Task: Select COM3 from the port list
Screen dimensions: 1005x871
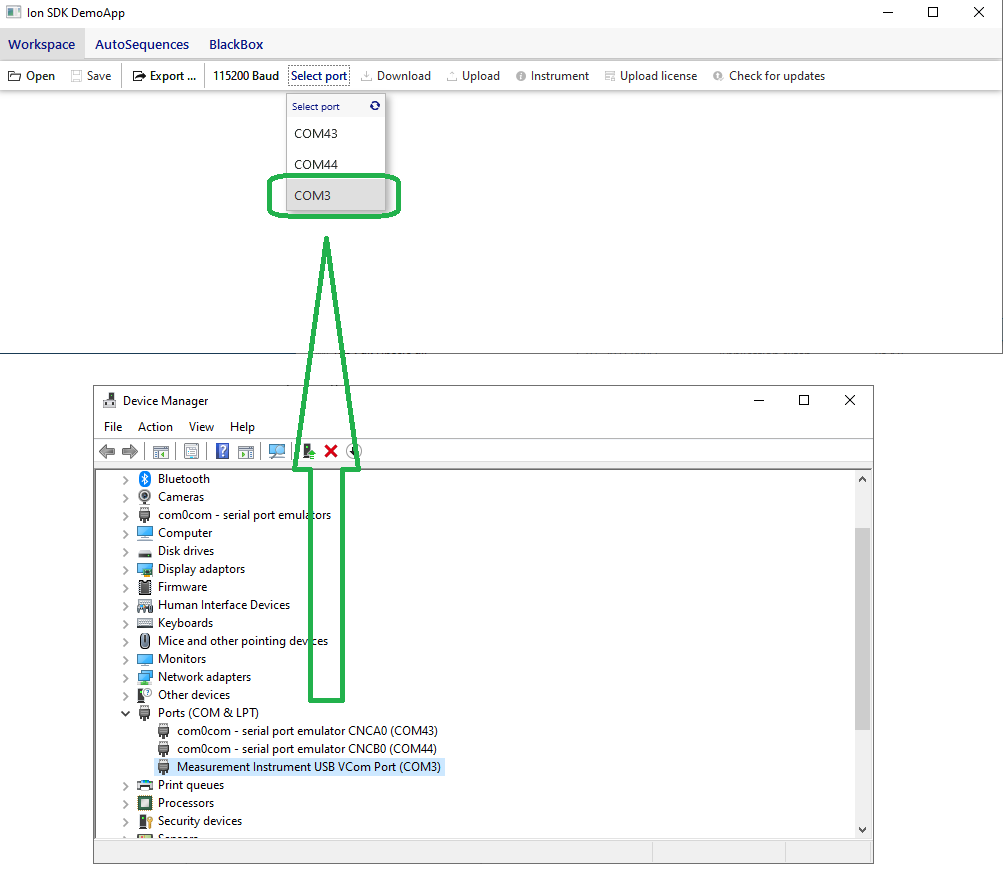Action: point(312,196)
